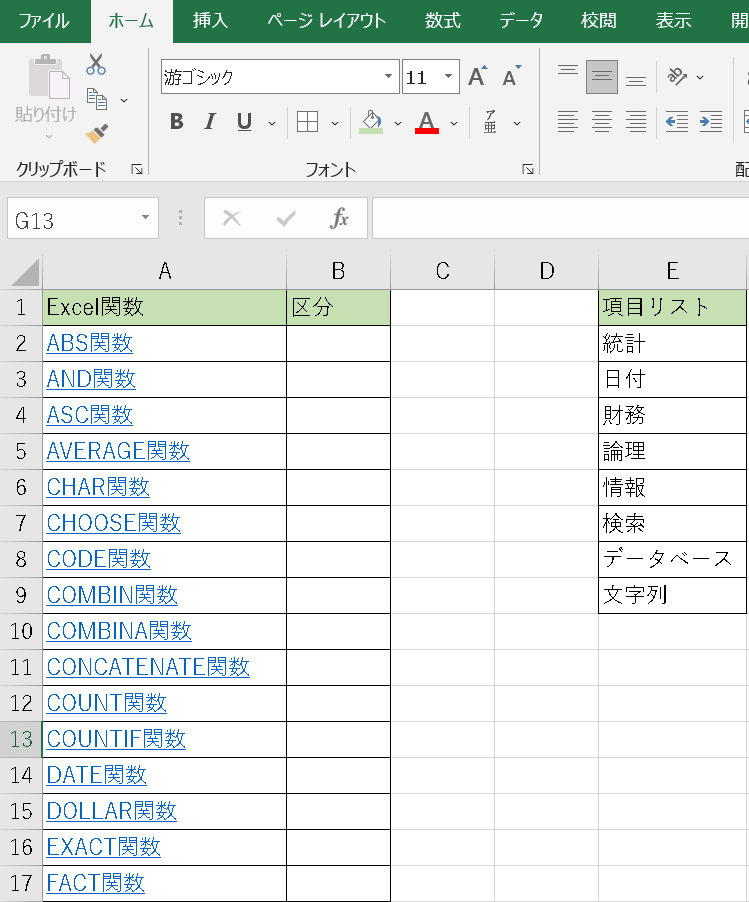Image resolution: width=749 pixels, height=902 pixels.
Task: Decrease font size with small A icon
Action: [x=511, y=76]
